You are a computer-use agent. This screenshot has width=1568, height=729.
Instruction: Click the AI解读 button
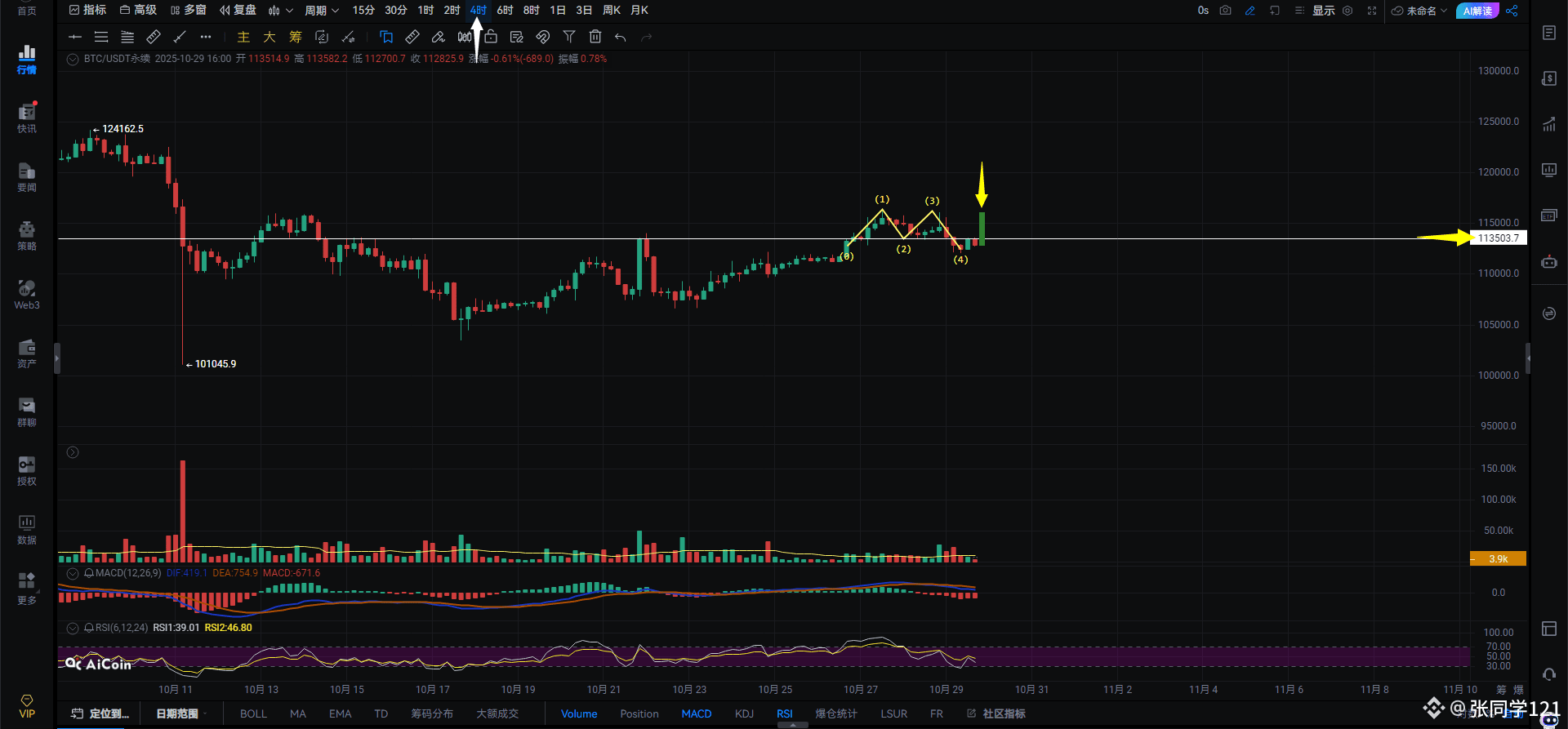click(x=1477, y=11)
